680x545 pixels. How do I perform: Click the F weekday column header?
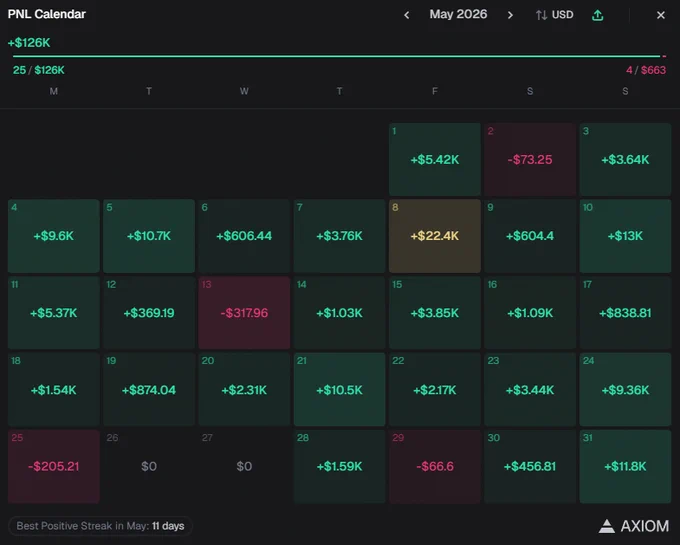[x=435, y=91]
